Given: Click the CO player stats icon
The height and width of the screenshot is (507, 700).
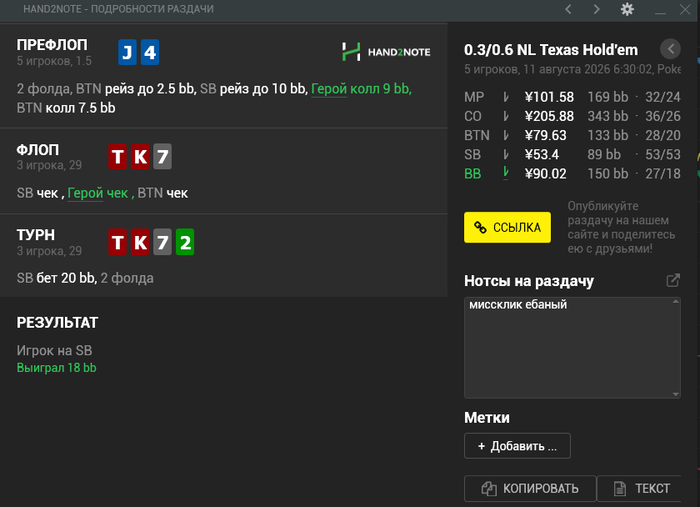Looking at the screenshot, I should pos(506,116).
